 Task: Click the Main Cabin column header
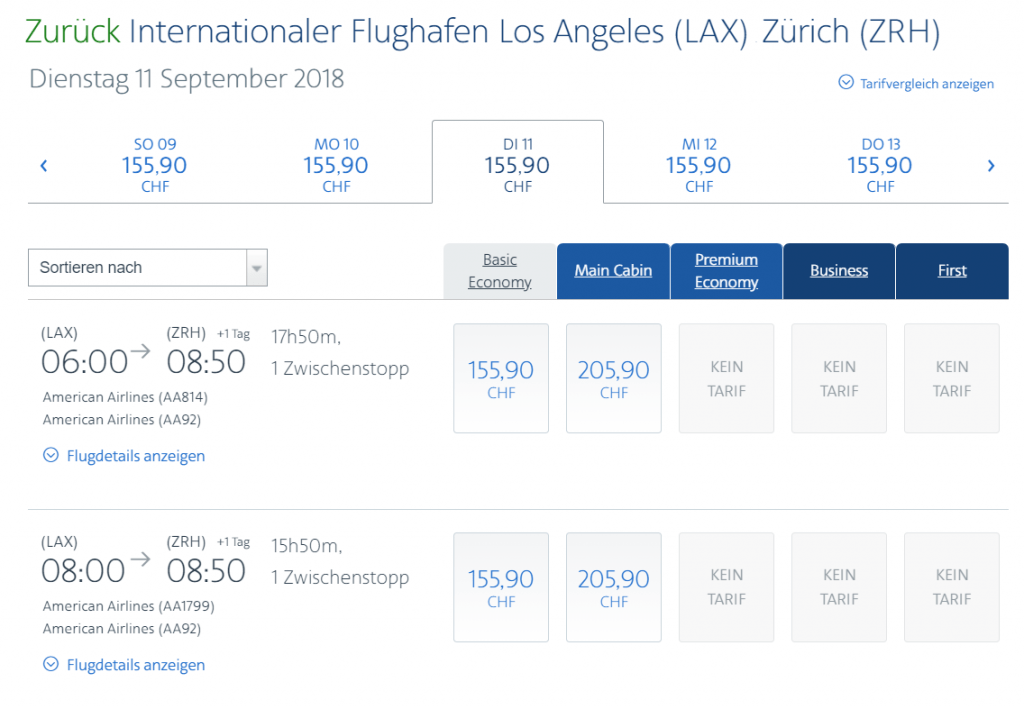[613, 271]
